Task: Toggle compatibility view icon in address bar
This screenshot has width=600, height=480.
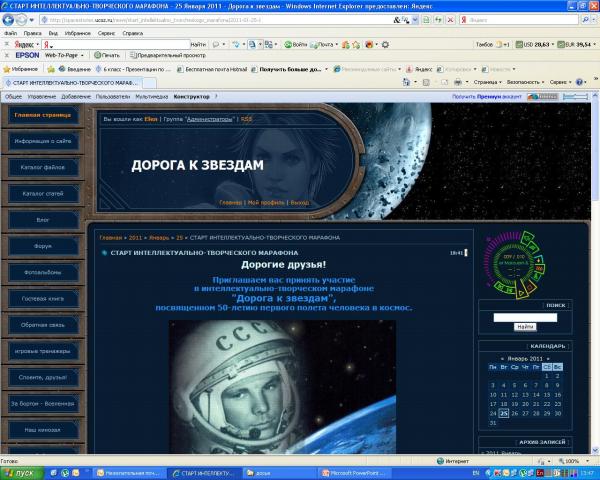Action: click(426, 20)
